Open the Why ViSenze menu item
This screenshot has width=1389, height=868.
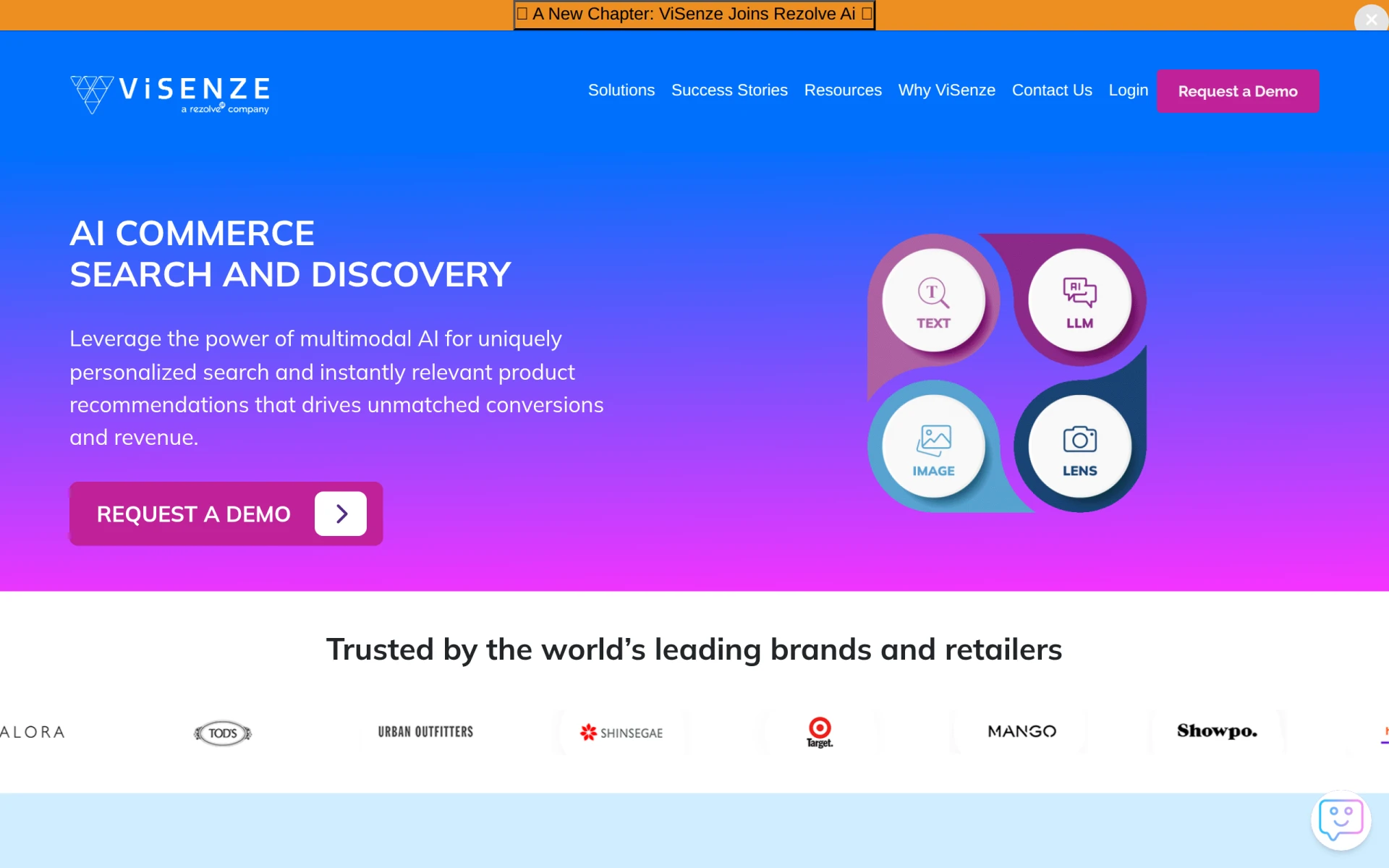coord(946,90)
